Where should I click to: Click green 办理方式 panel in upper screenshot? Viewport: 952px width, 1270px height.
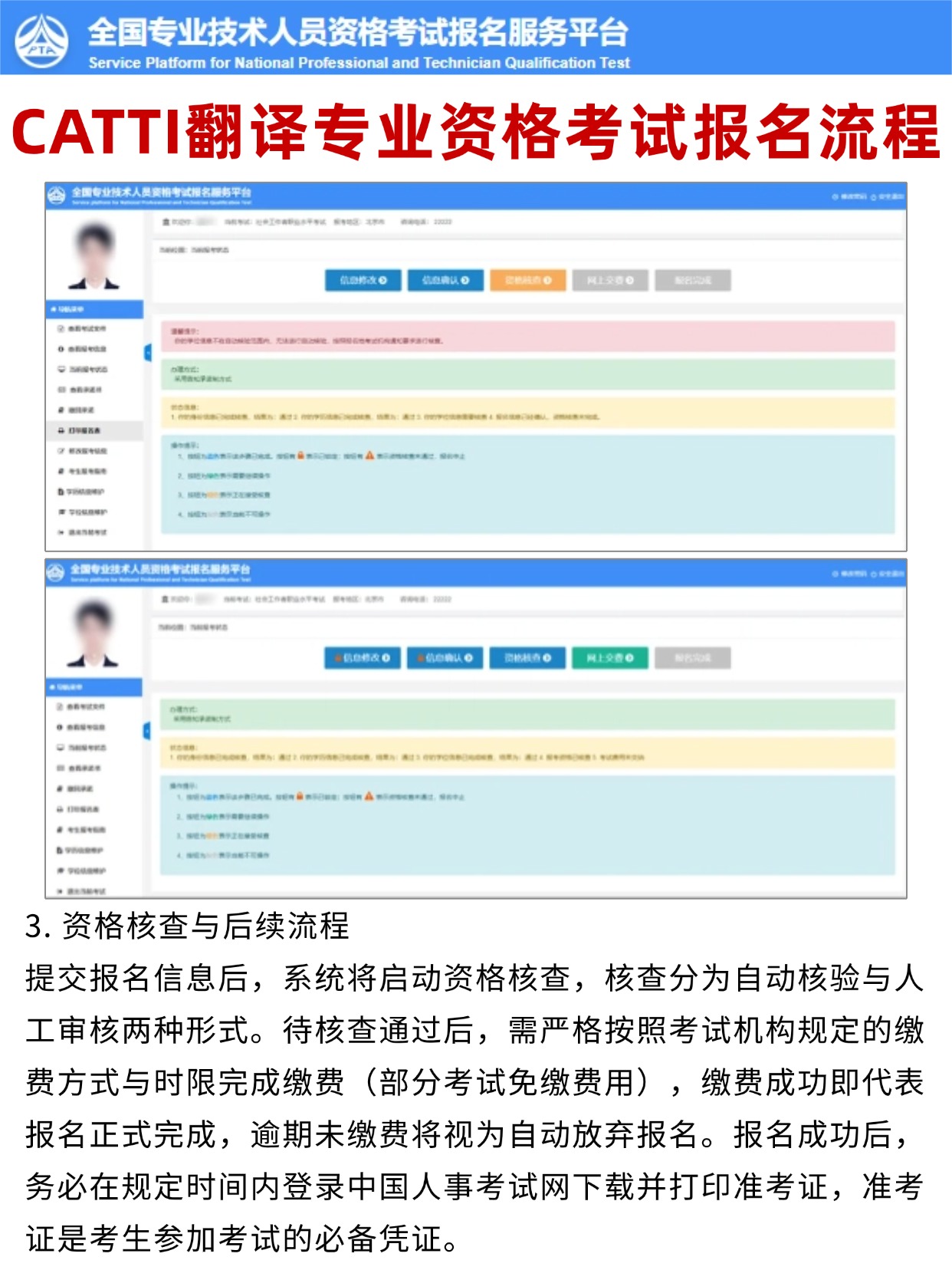[x=527, y=374]
